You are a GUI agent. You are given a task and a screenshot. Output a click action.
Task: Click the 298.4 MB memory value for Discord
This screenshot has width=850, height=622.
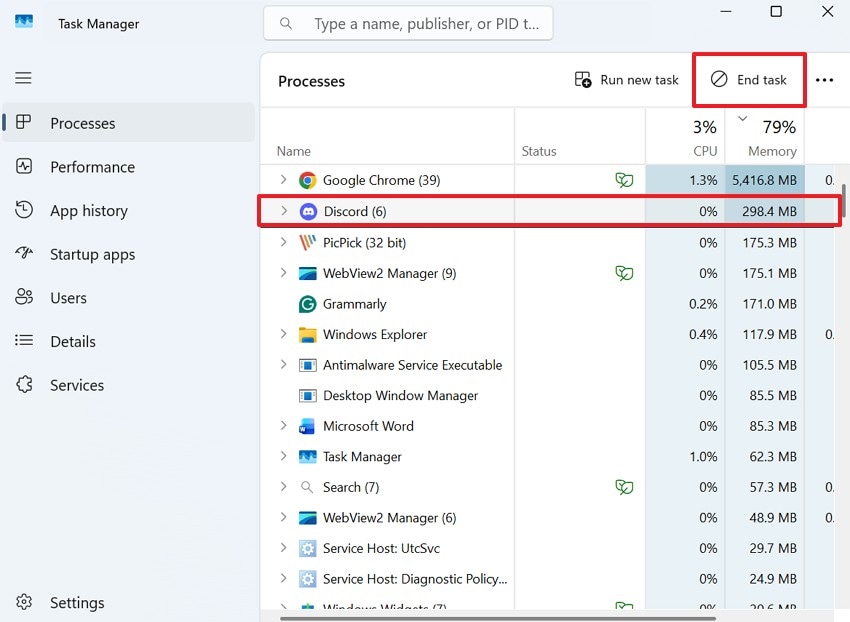tap(769, 211)
